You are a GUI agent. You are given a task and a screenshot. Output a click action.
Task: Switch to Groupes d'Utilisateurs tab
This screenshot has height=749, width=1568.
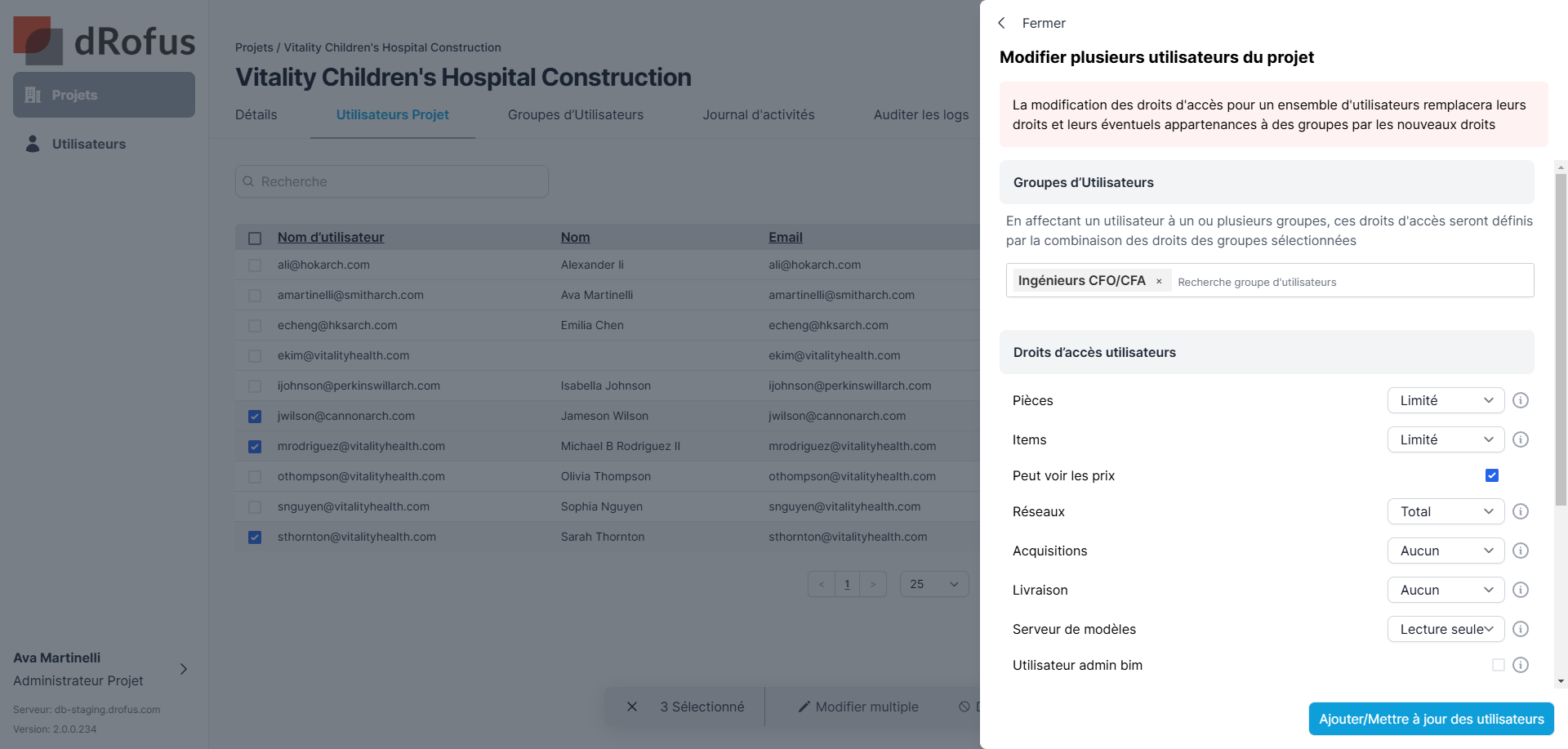pyautogui.click(x=575, y=115)
